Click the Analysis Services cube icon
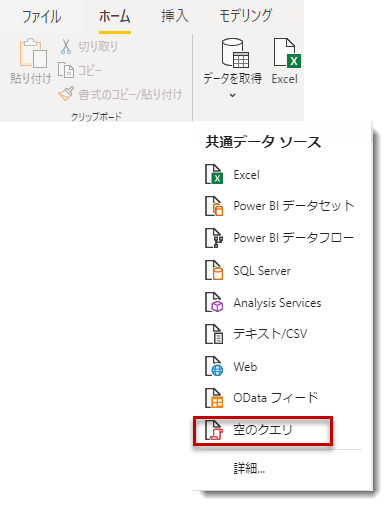The image size is (388, 506). [214, 302]
